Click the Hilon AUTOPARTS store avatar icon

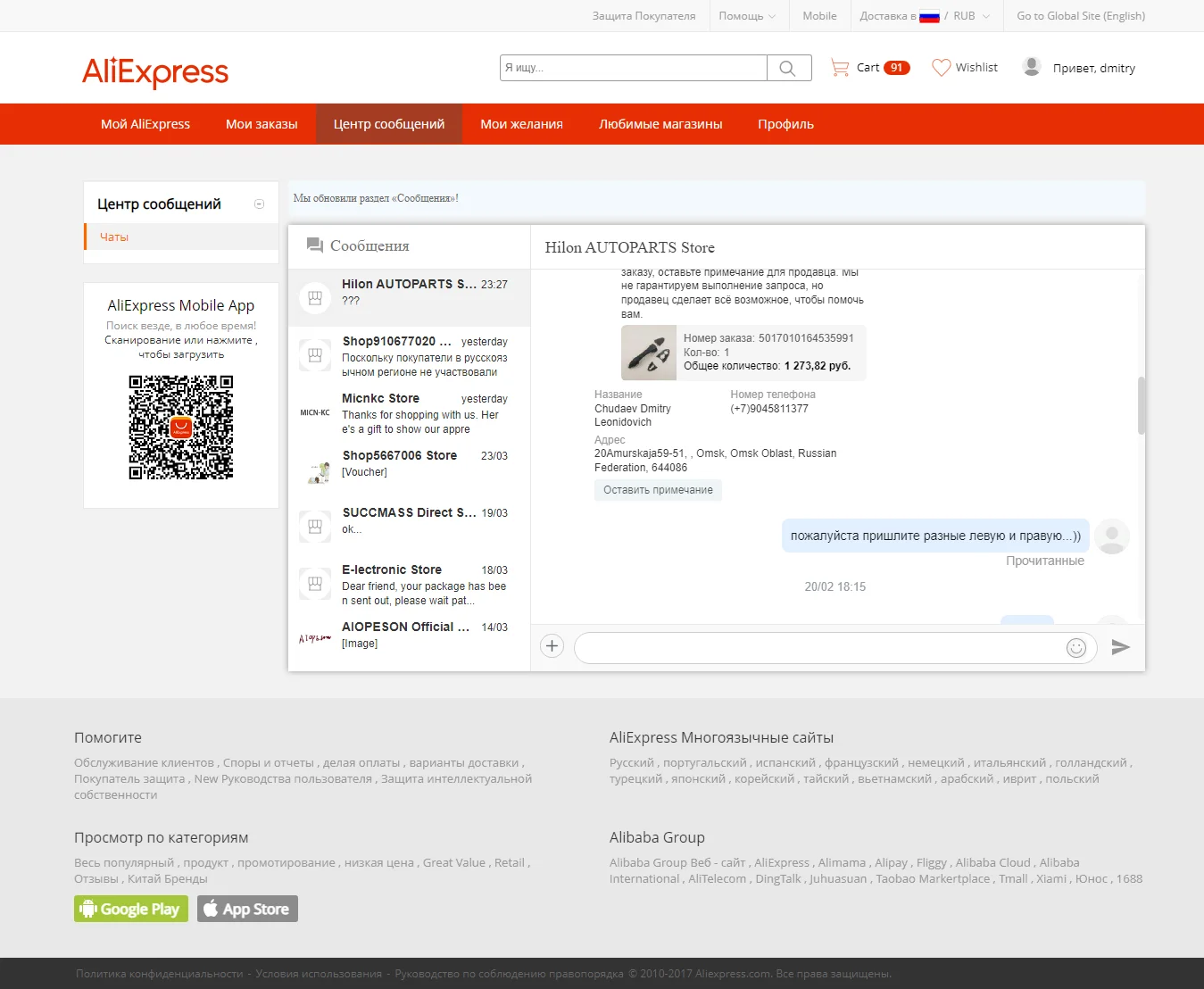point(315,298)
